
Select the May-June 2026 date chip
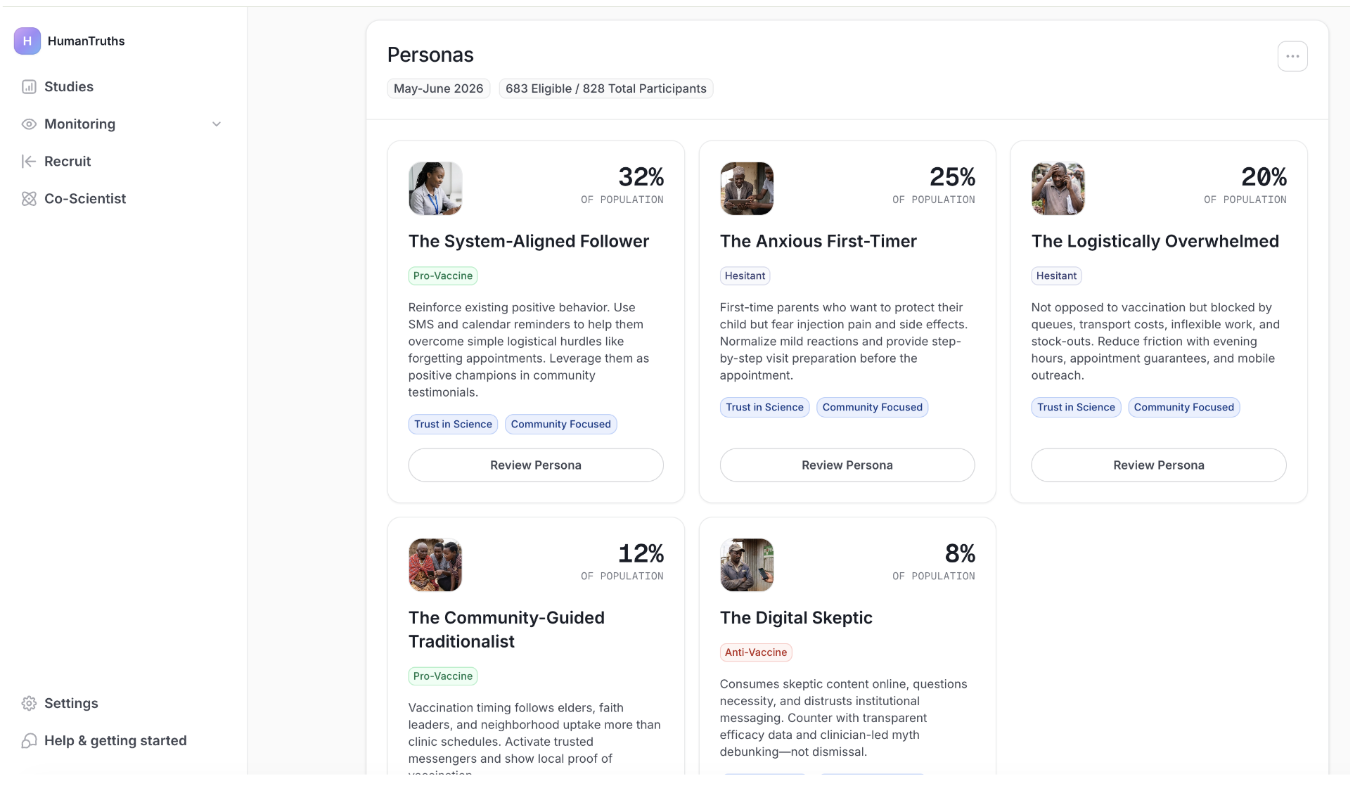tap(438, 89)
